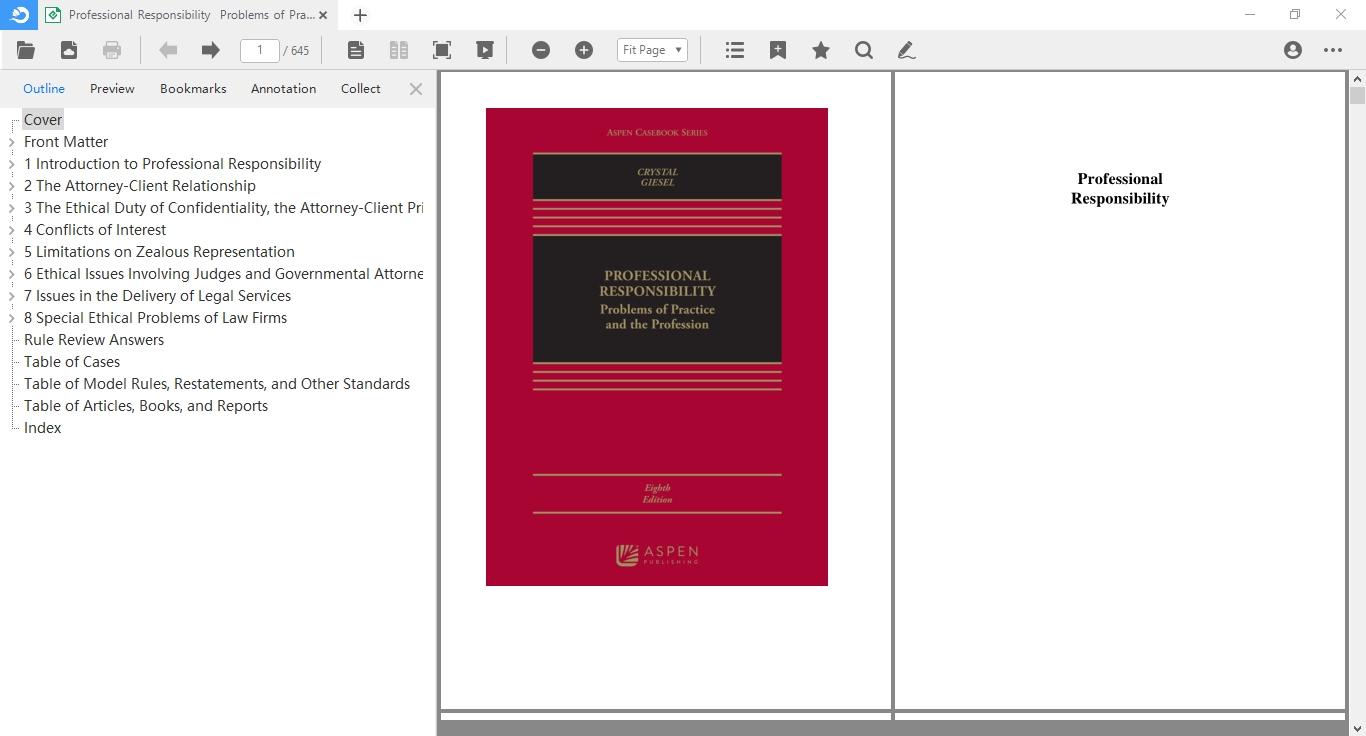
Task: Click the annotation pen icon
Action: click(x=906, y=50)
